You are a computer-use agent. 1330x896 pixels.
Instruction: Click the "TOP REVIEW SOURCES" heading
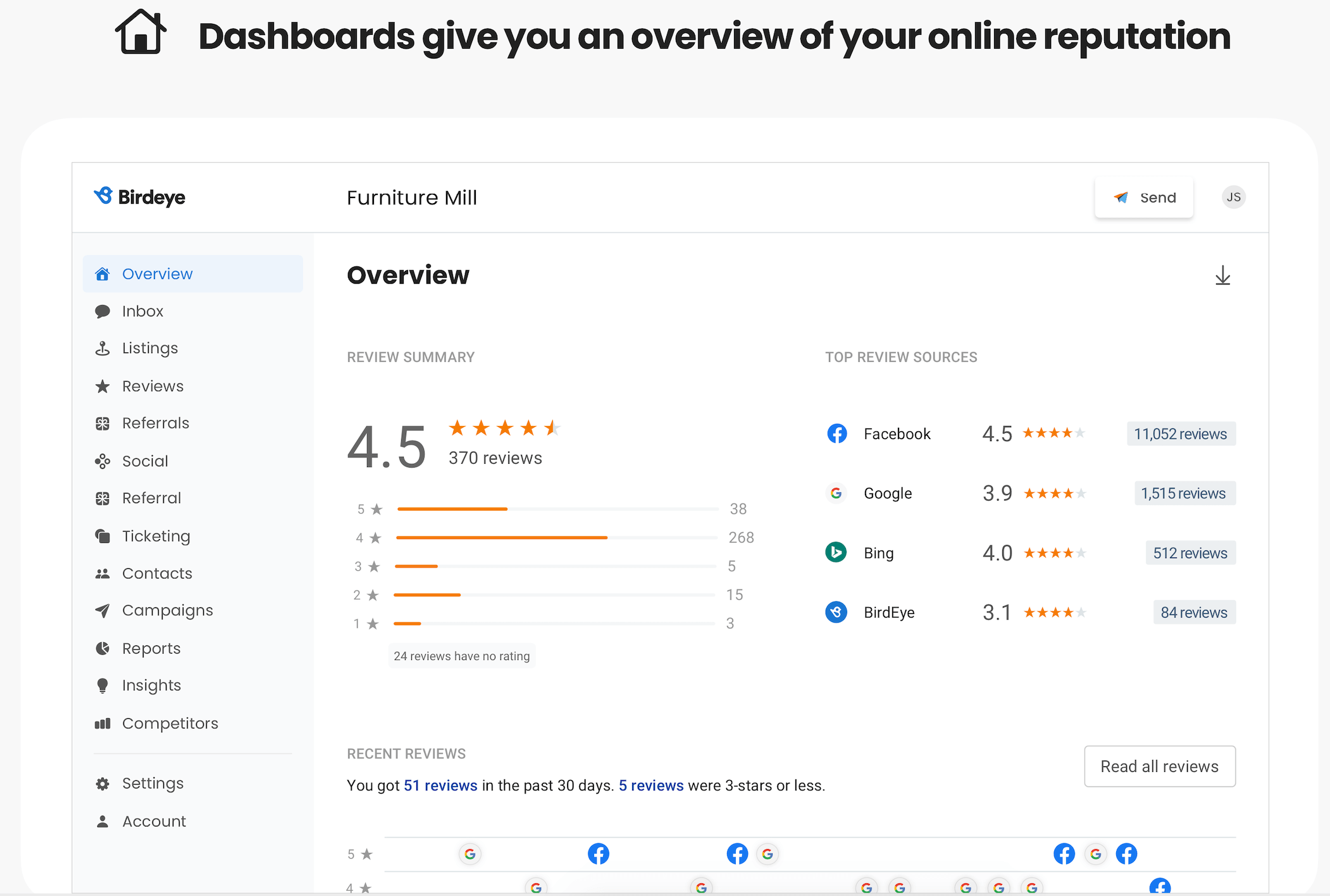[901, 358]
